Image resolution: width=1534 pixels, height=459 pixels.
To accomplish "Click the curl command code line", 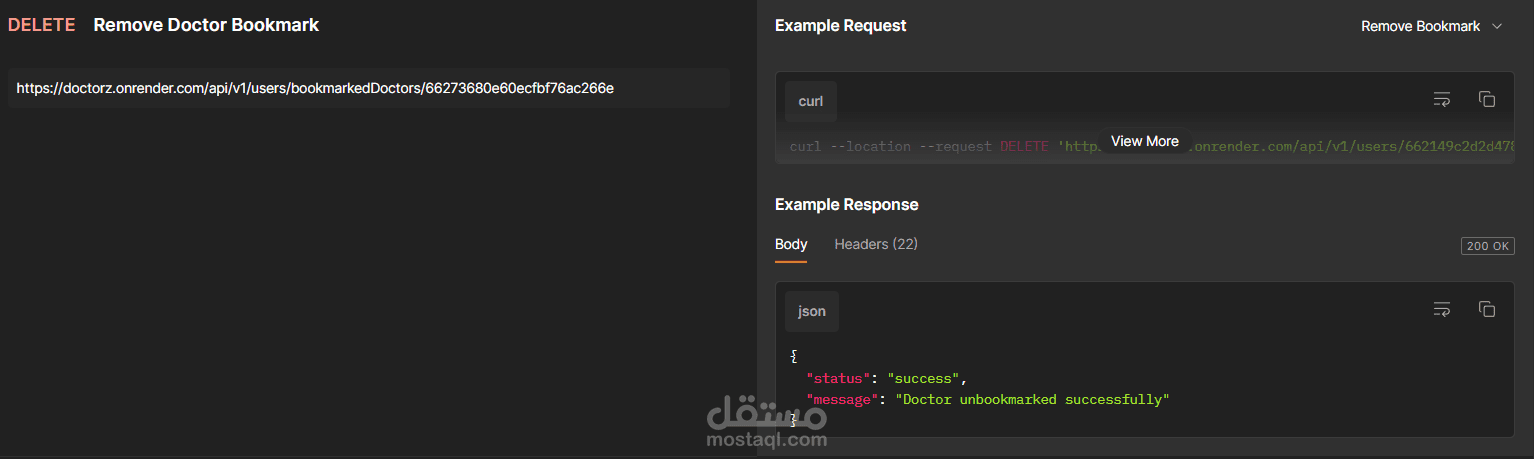I will 920,147.
